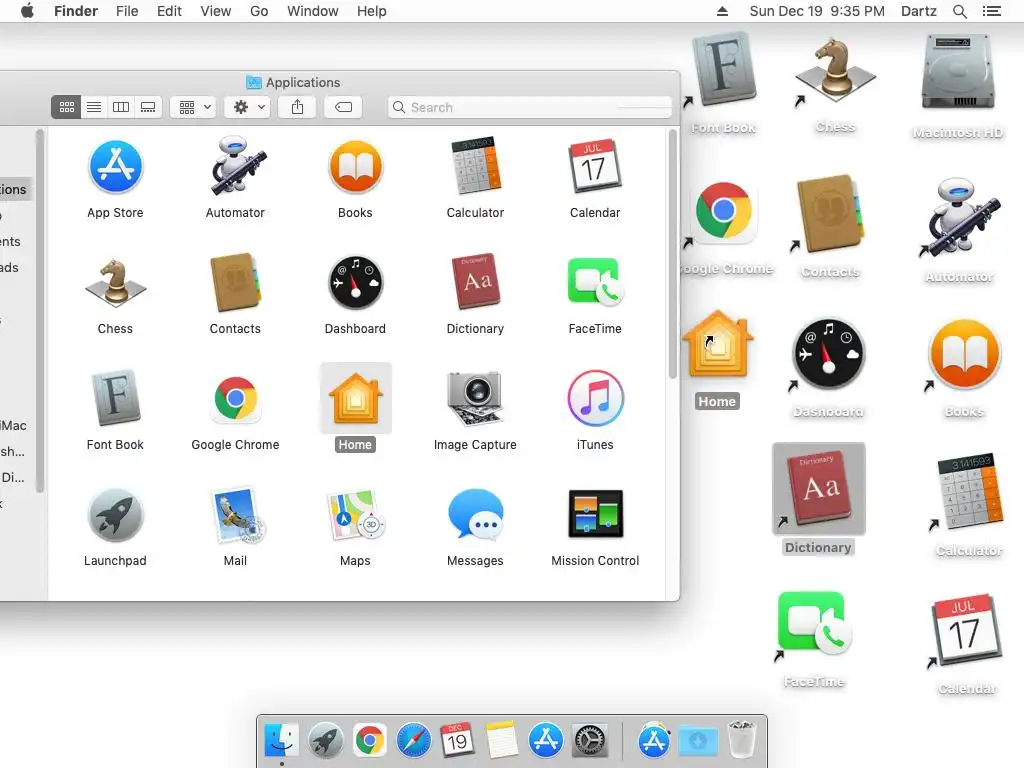
Task: Select Books app in Applications window
Action: coord(355,168)
